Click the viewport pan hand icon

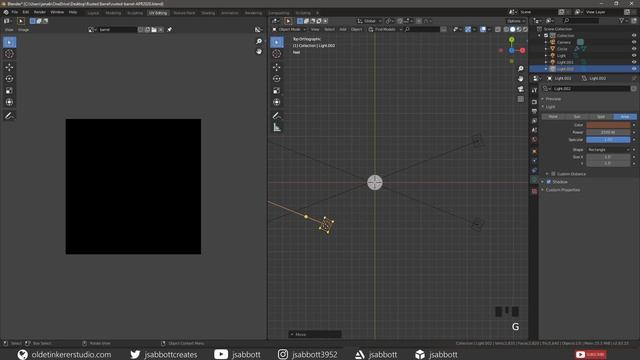point(520,79)
